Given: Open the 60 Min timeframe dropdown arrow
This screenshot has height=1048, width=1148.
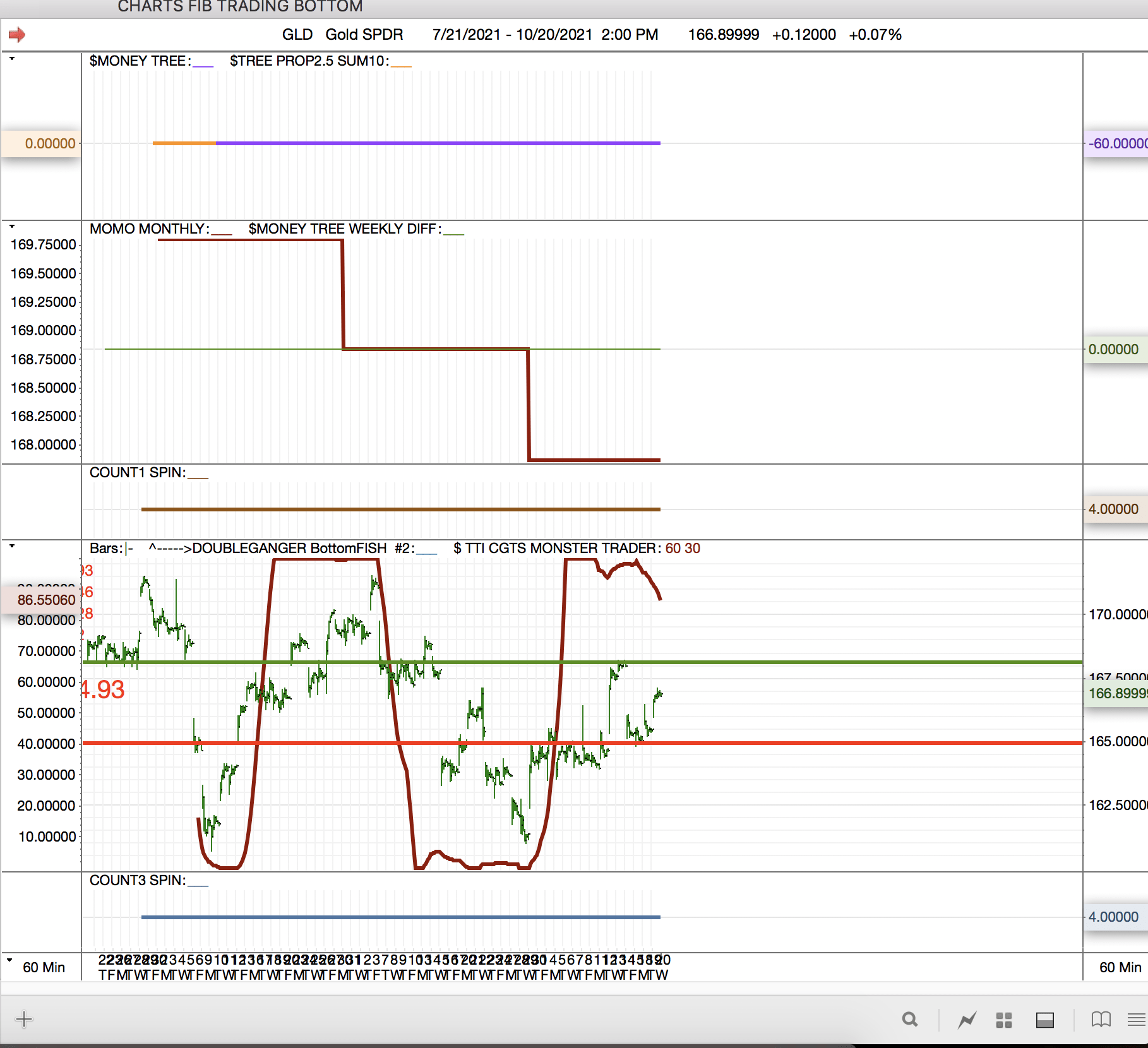Looking at the screenshot, I should click(9, 960).
